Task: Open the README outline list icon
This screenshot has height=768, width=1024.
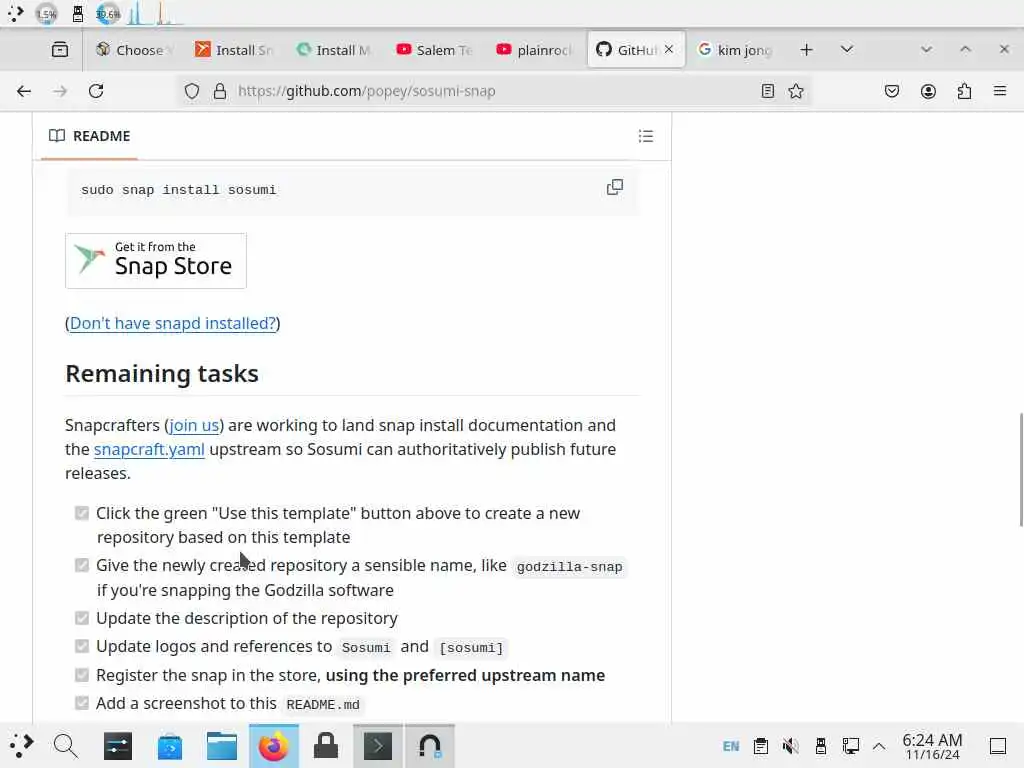Action: coord(646,136)
